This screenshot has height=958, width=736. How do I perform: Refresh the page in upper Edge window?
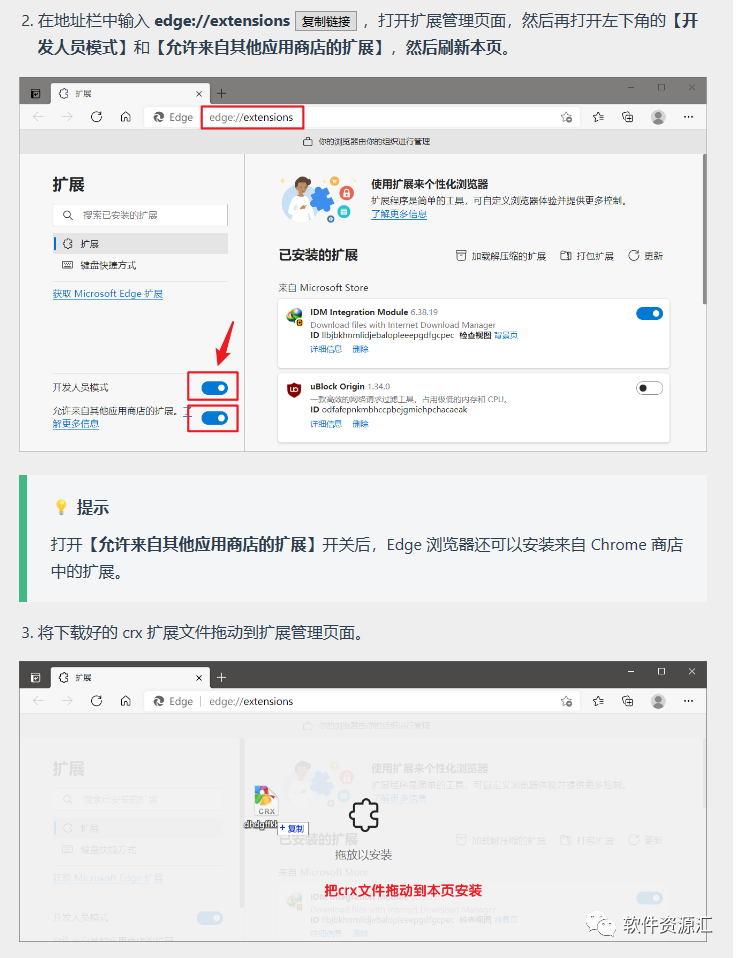97,117
